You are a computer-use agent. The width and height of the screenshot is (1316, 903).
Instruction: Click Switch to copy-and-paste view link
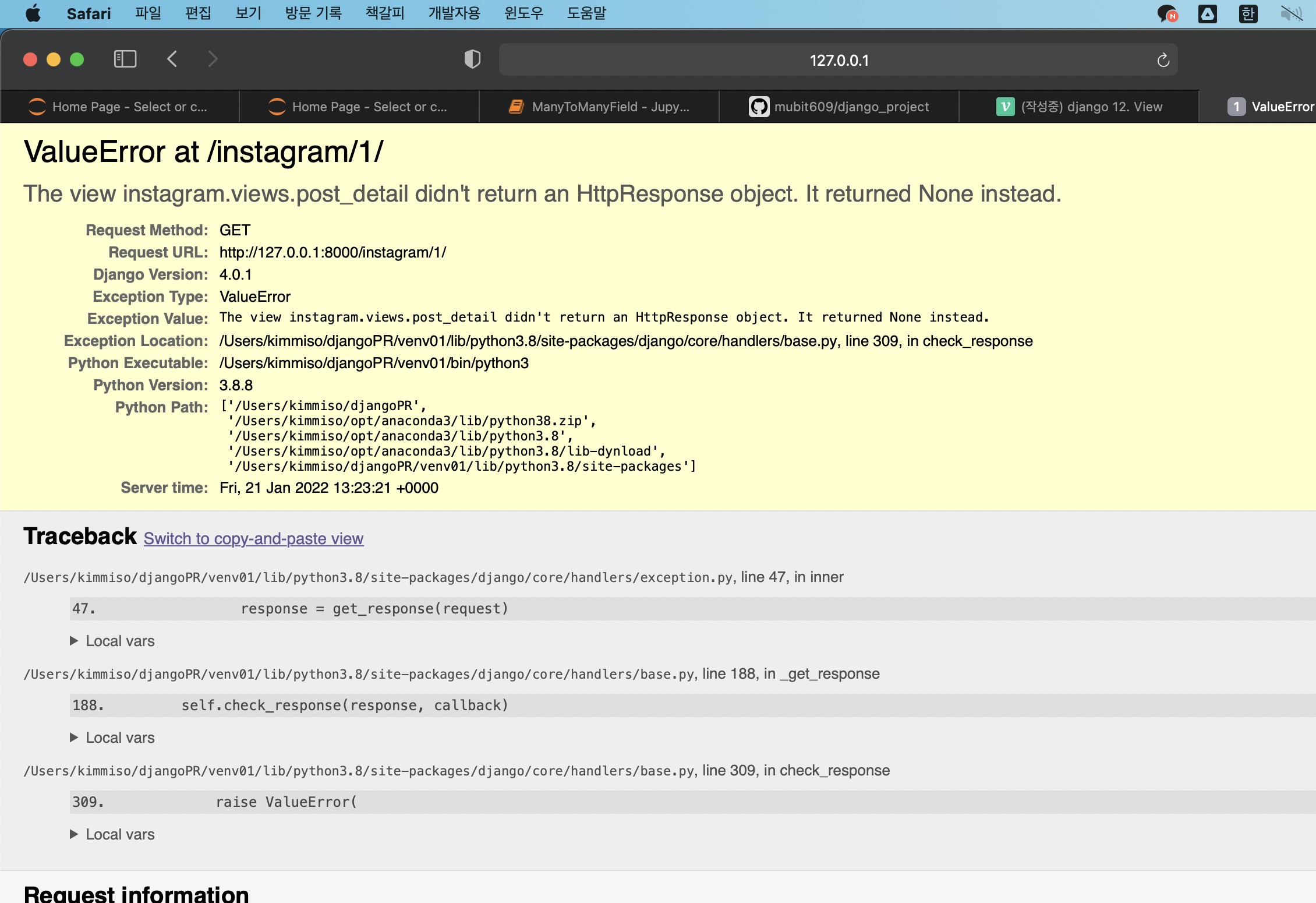(x=253, y=538)
